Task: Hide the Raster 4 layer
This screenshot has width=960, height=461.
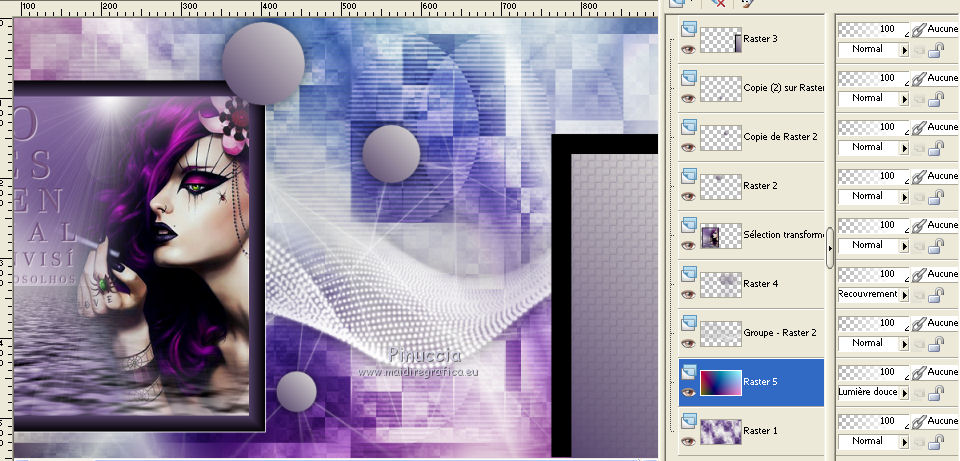Action: 689,294
